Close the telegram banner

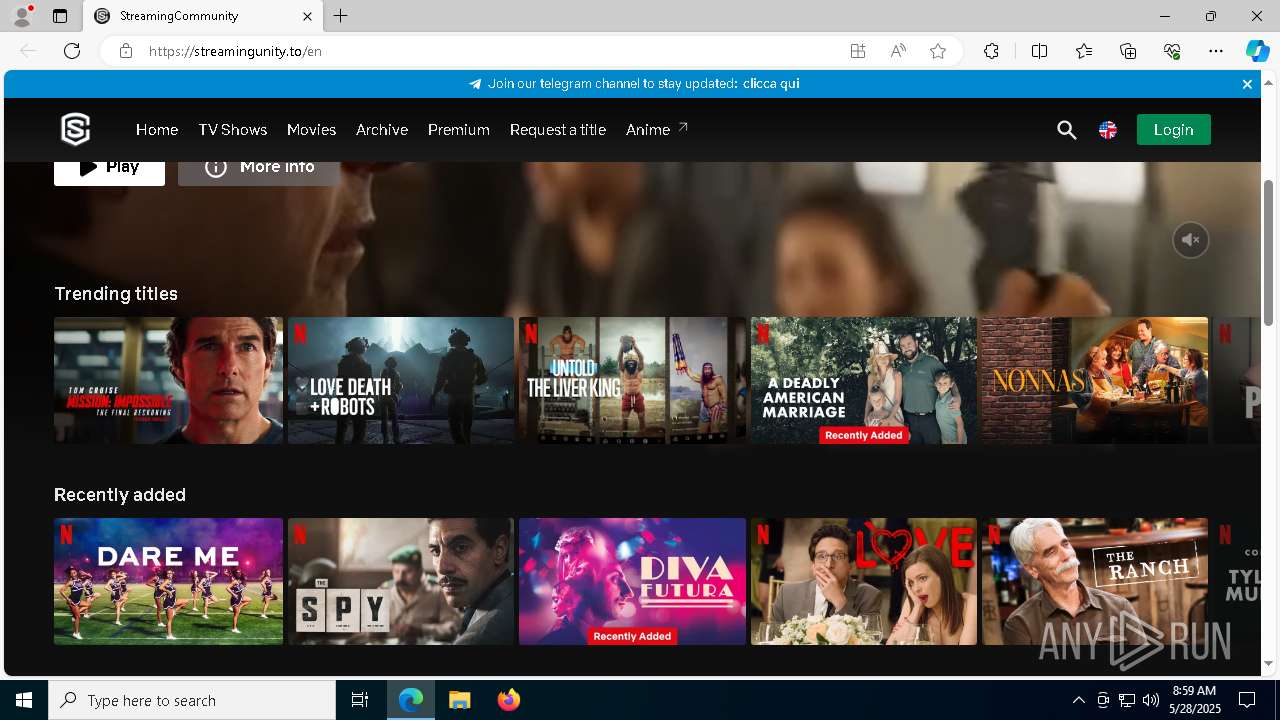coord(1247,84)
